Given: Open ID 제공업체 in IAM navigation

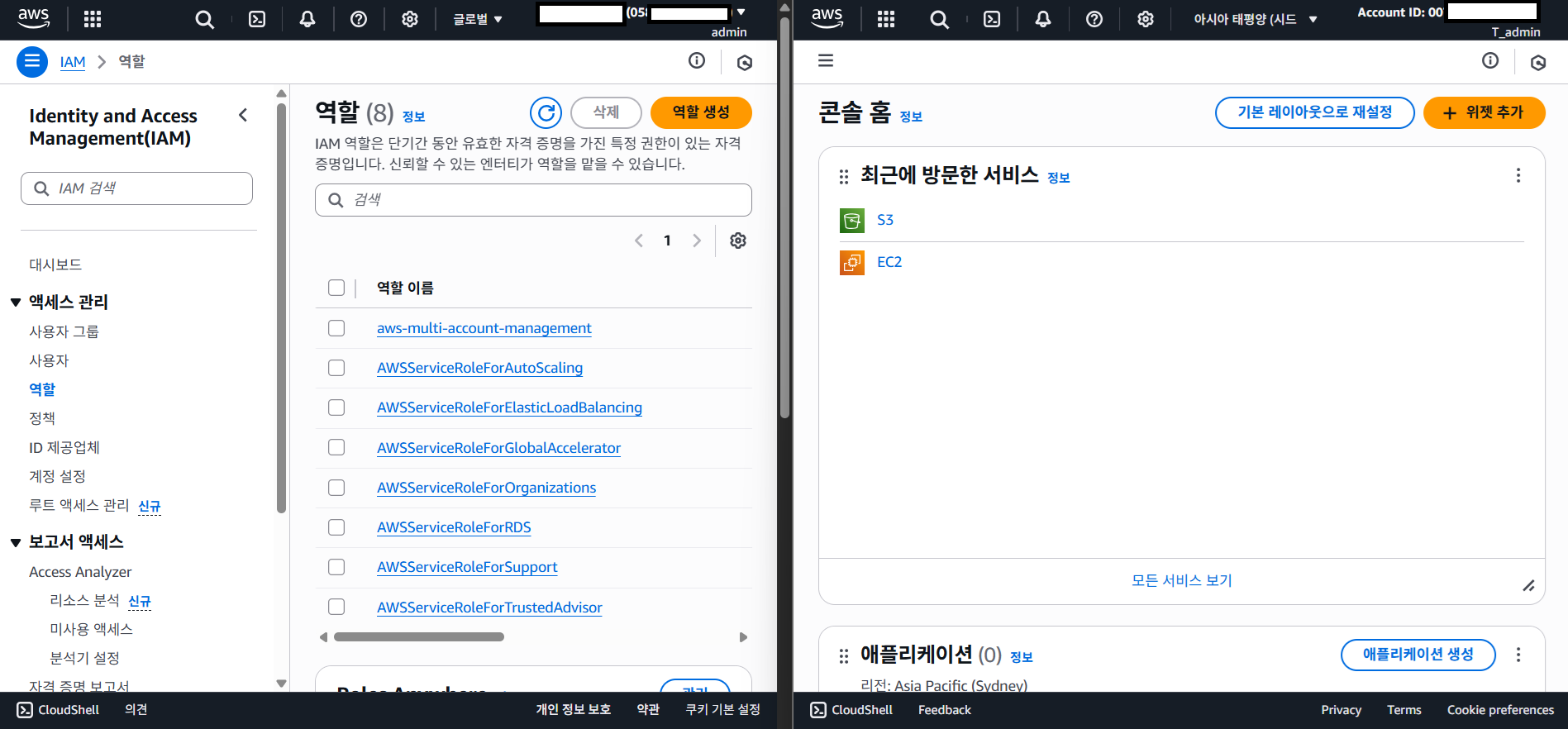Looking at the screenshot, I should (64, 447).
